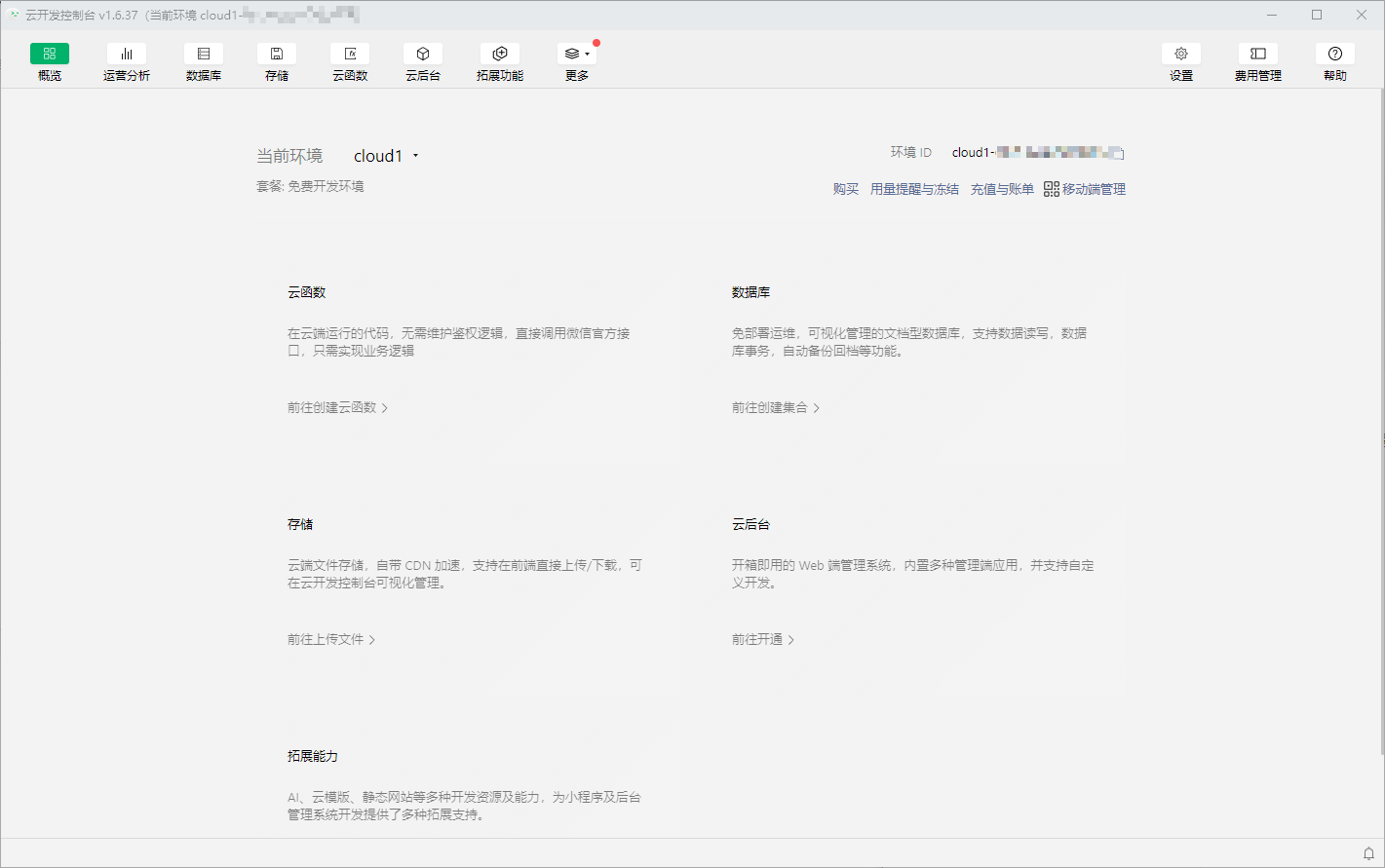This screenshot has width=1385, height=868.
Task: Expand the cloud1 environment dropdown
Action: coord(386,156)
